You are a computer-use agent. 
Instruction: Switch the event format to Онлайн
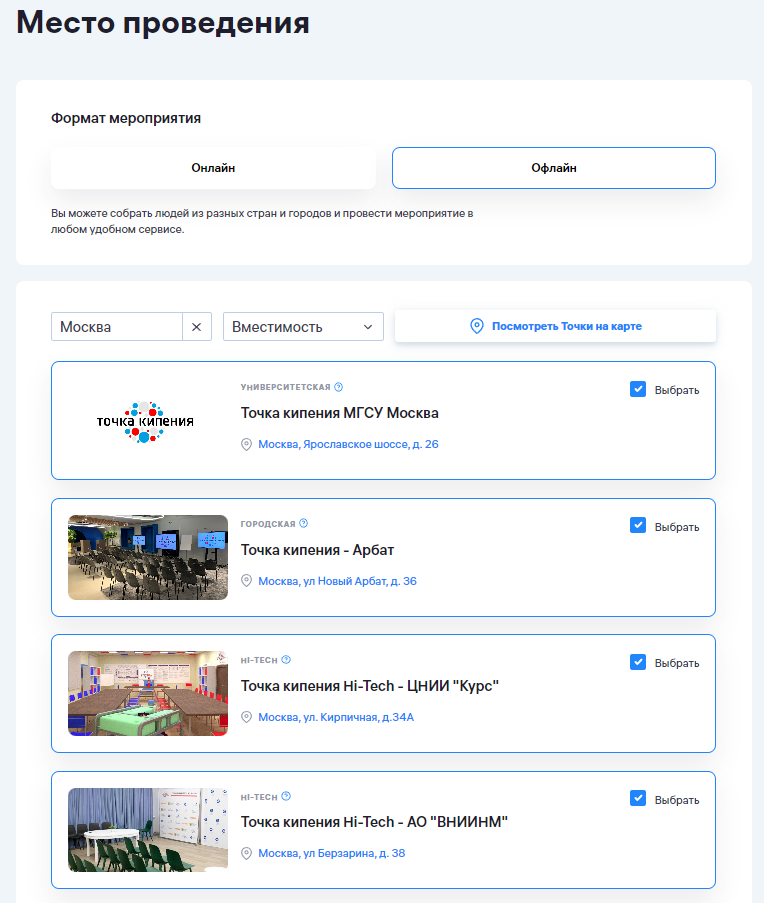tap(213, 168)
